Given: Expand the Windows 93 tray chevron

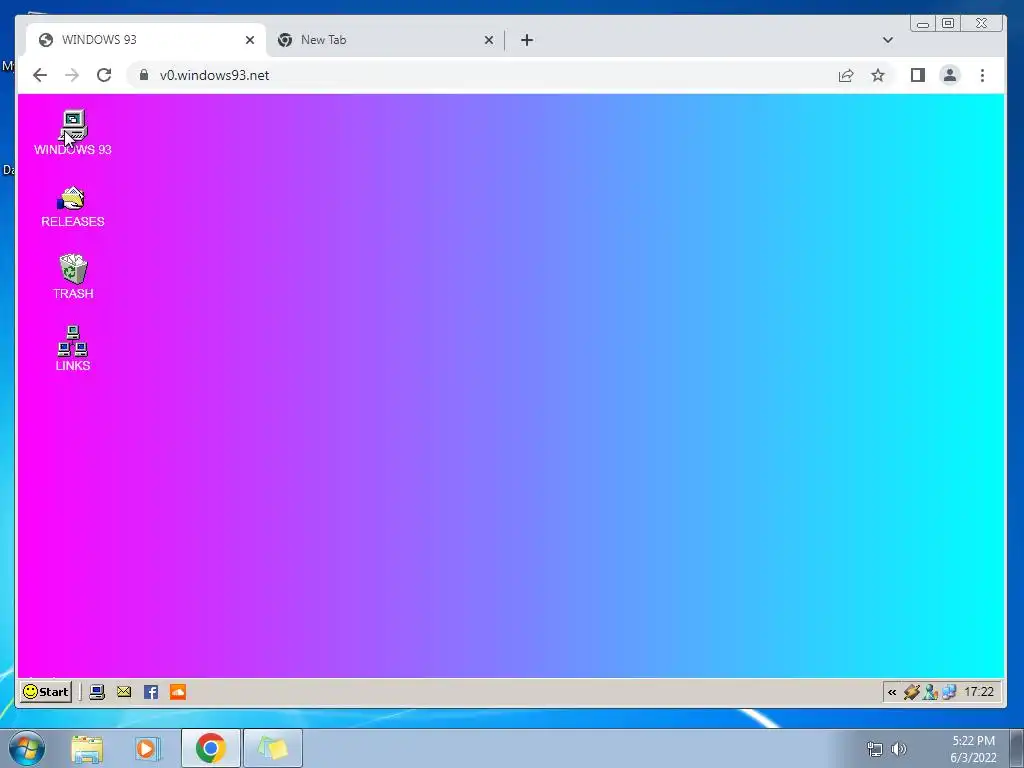Looking at the screenshot, I should [892, 692].
